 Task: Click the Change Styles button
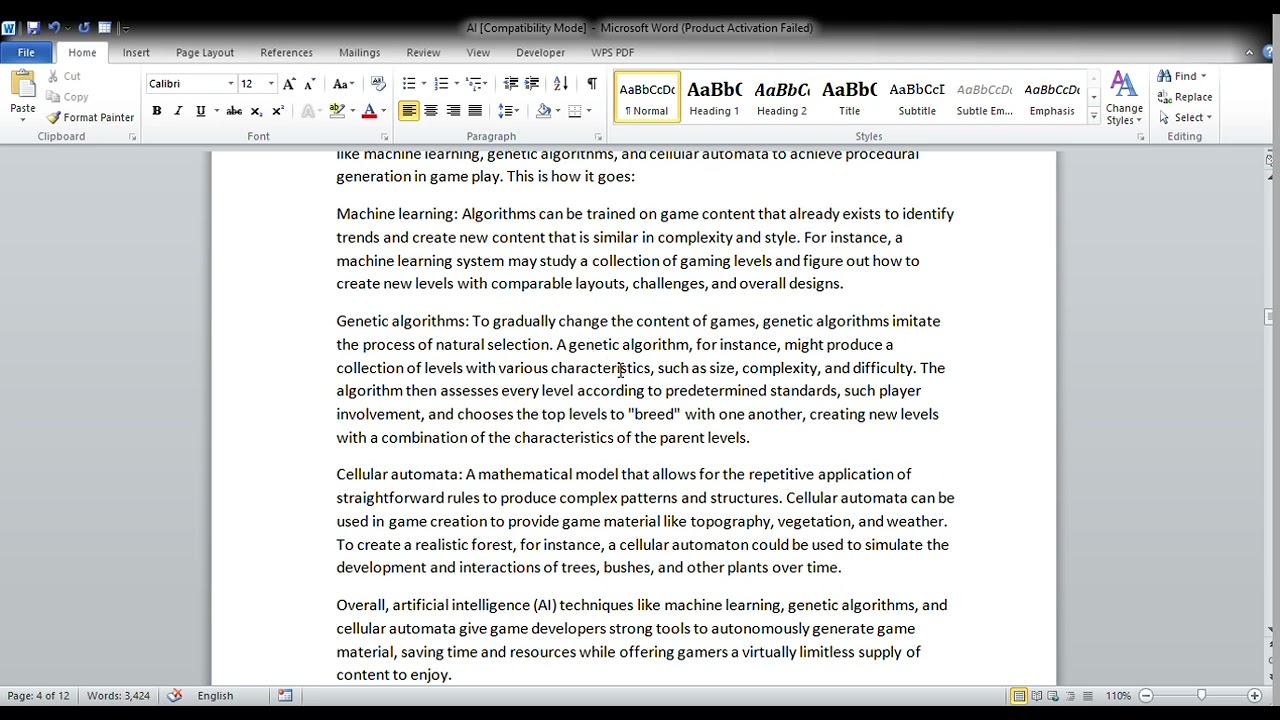point(1124,98)
